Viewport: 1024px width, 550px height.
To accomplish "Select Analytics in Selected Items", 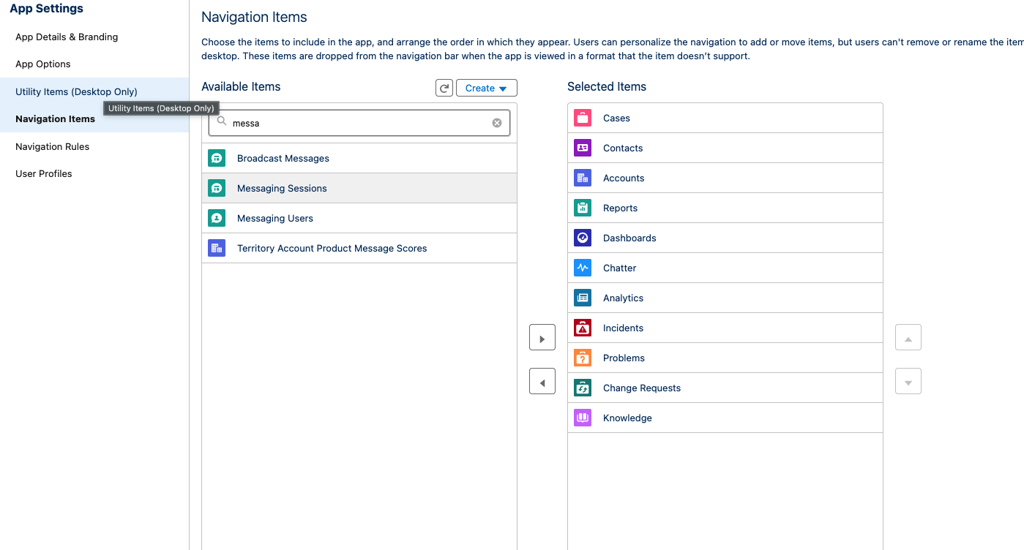I will point(725,298).
